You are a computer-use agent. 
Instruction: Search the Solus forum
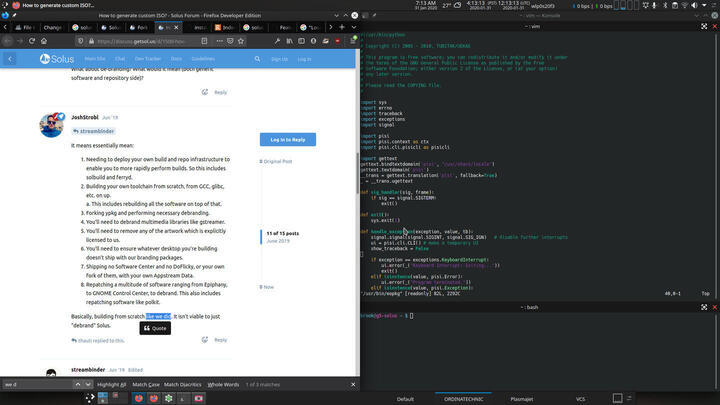tap(258, 59)
